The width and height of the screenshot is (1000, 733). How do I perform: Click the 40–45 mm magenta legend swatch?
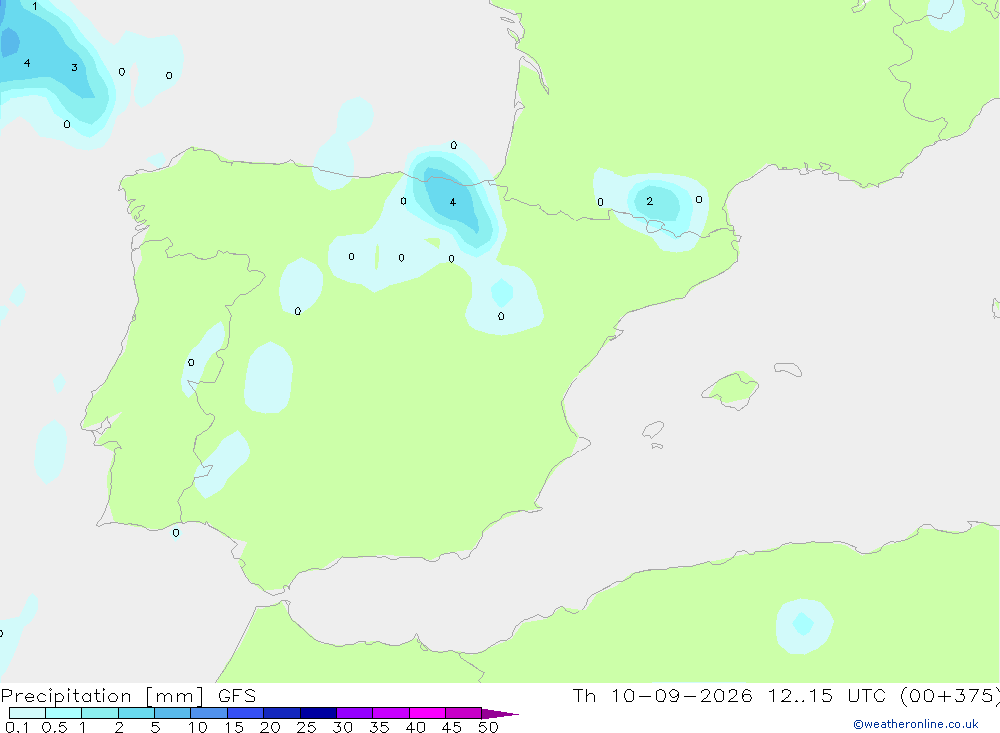pos(427,713)
